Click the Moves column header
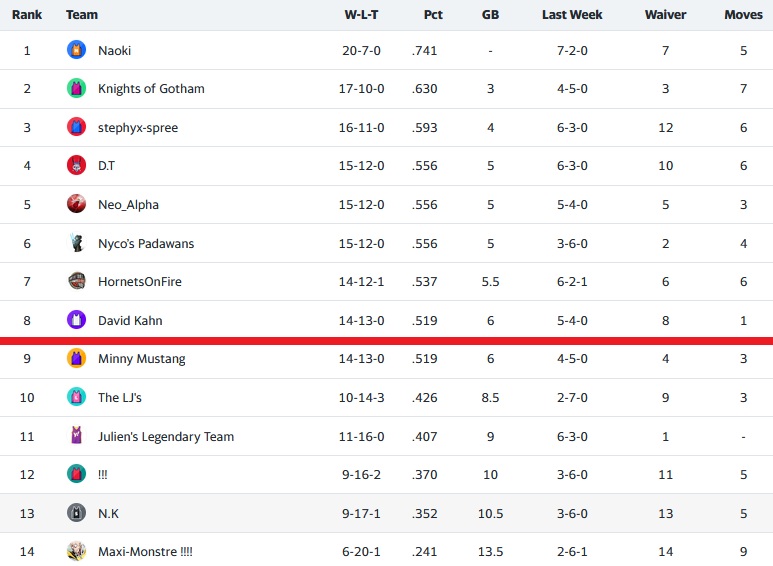This screenshot has height=566, width=773. (743, 15)
